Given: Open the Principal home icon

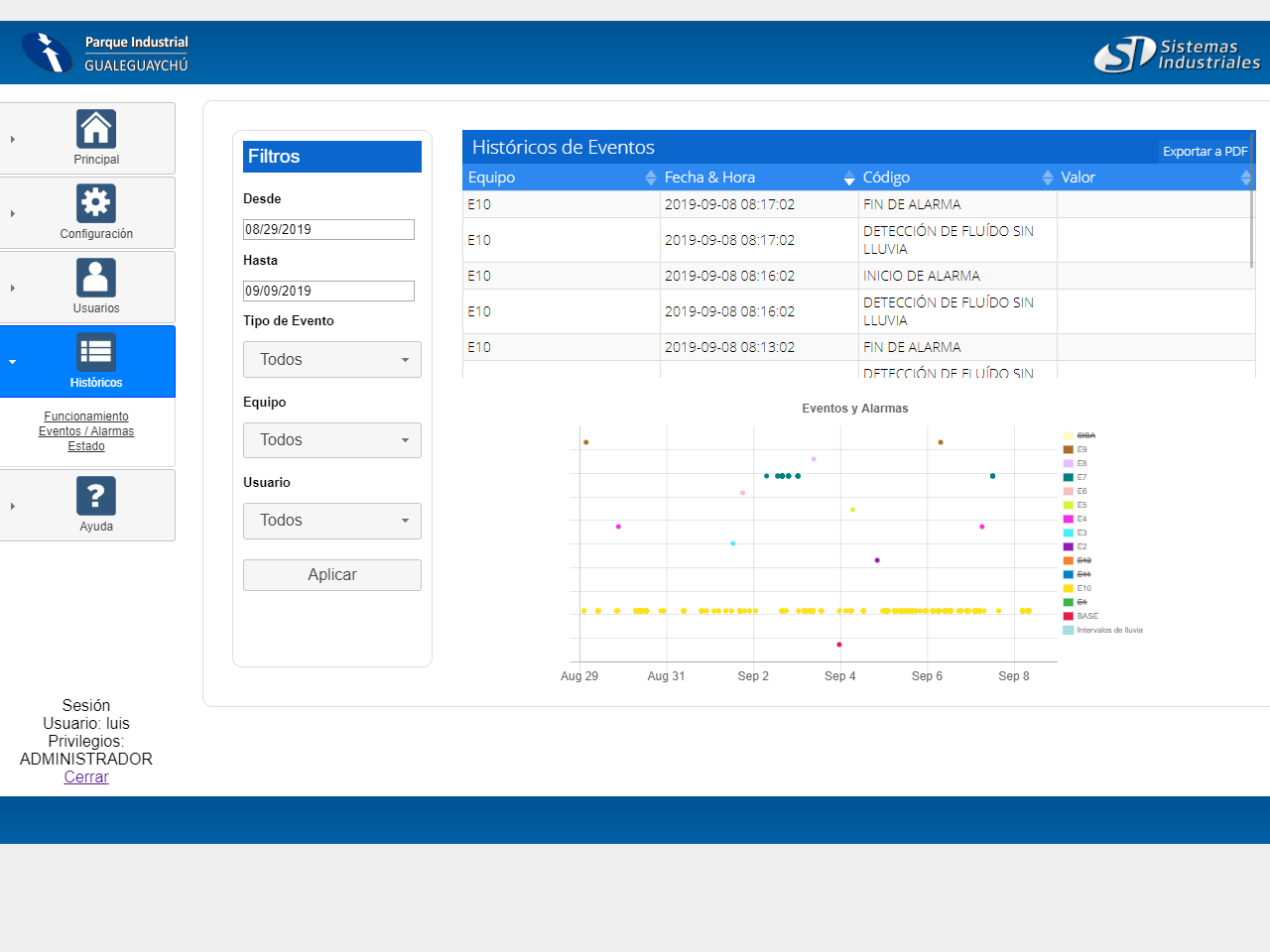Looking at the screenshot, I should pyautogui.click(x=96, y=129).
